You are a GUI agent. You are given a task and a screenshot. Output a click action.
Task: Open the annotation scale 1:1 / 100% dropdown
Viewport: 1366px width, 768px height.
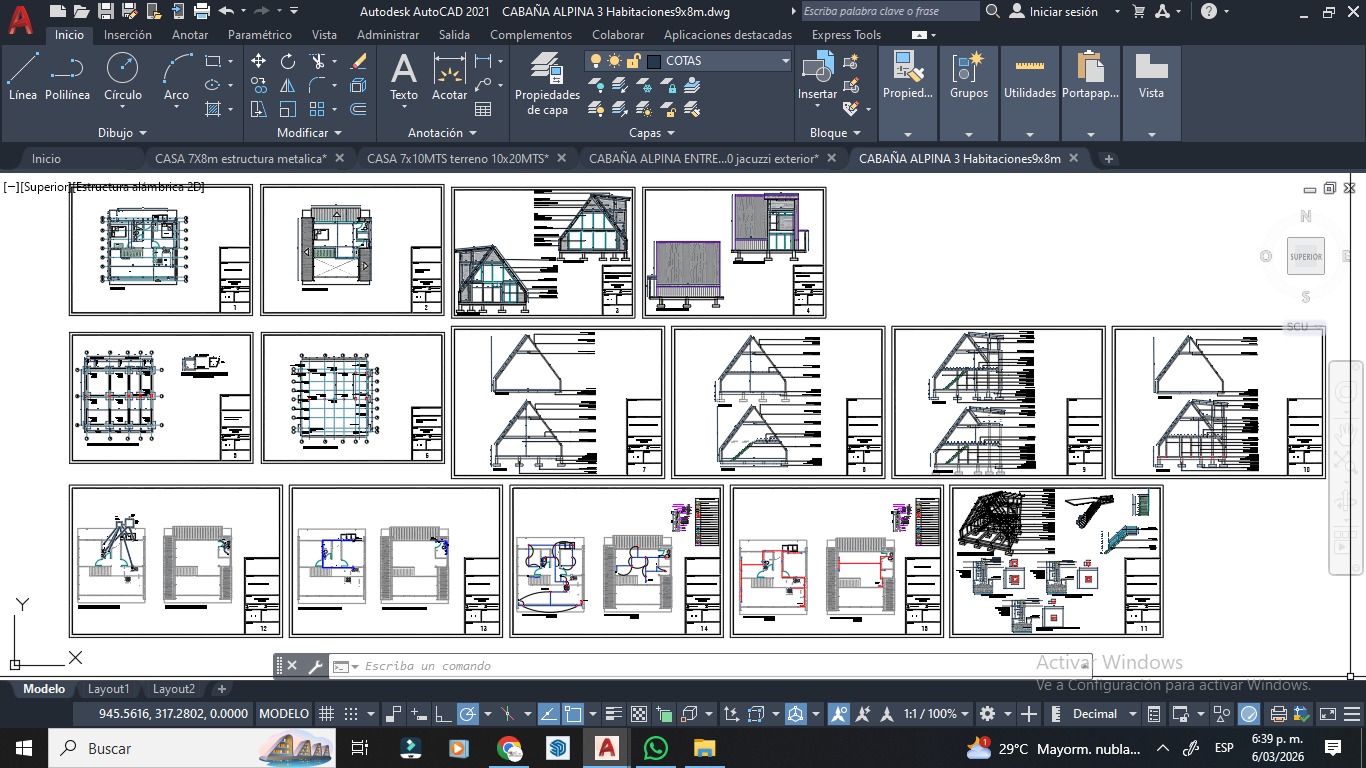click(x=936, y=714)
